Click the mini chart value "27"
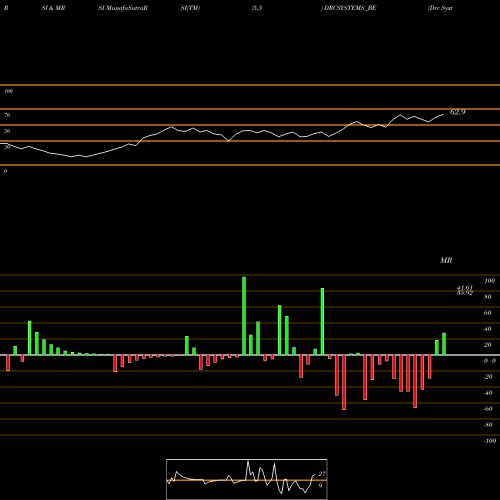This screenshot has height=500, width=500. pos(322,474)
